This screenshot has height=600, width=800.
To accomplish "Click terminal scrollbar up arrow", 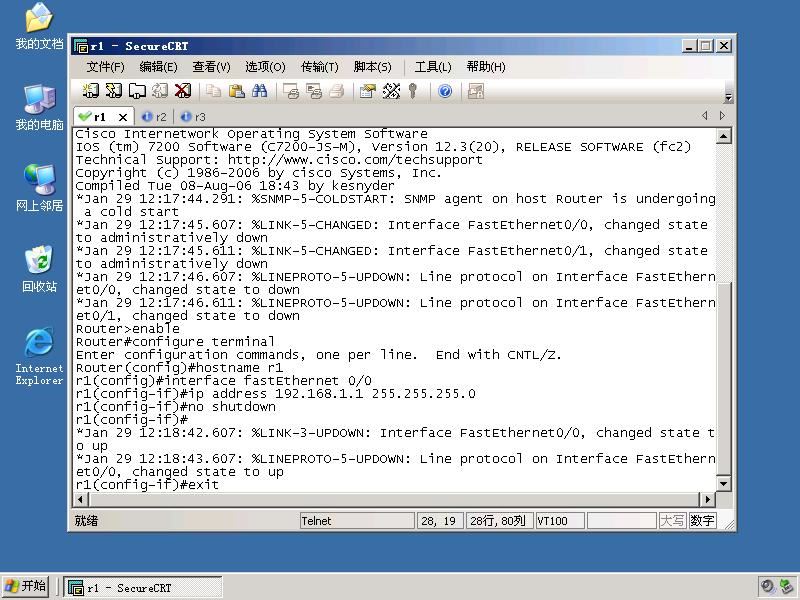I will coord(723,136).
